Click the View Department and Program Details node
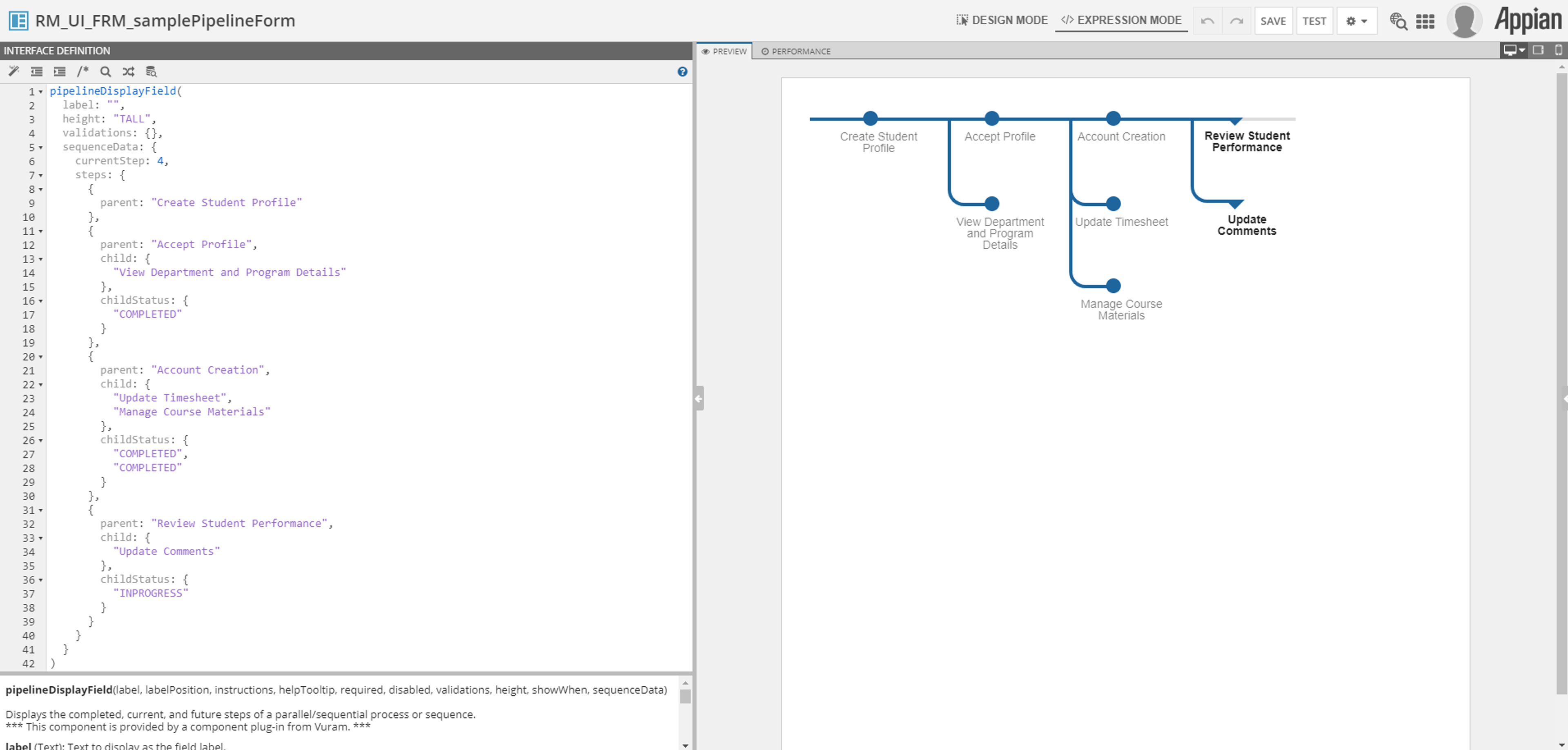 [991, 203]
